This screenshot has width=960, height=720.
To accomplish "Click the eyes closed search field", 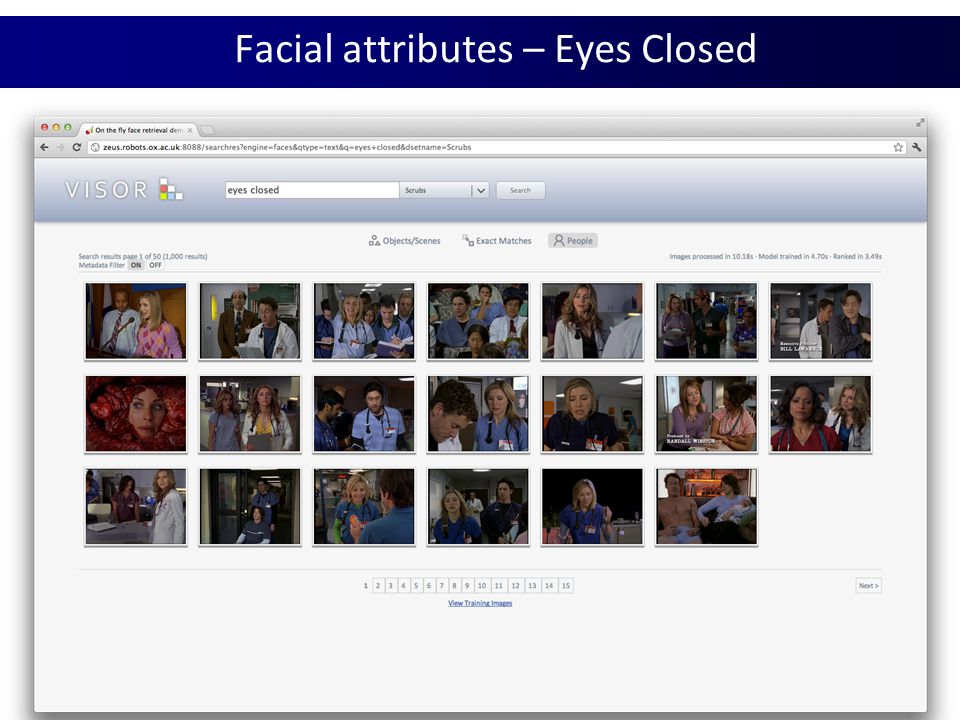I will tap(312, 190).
